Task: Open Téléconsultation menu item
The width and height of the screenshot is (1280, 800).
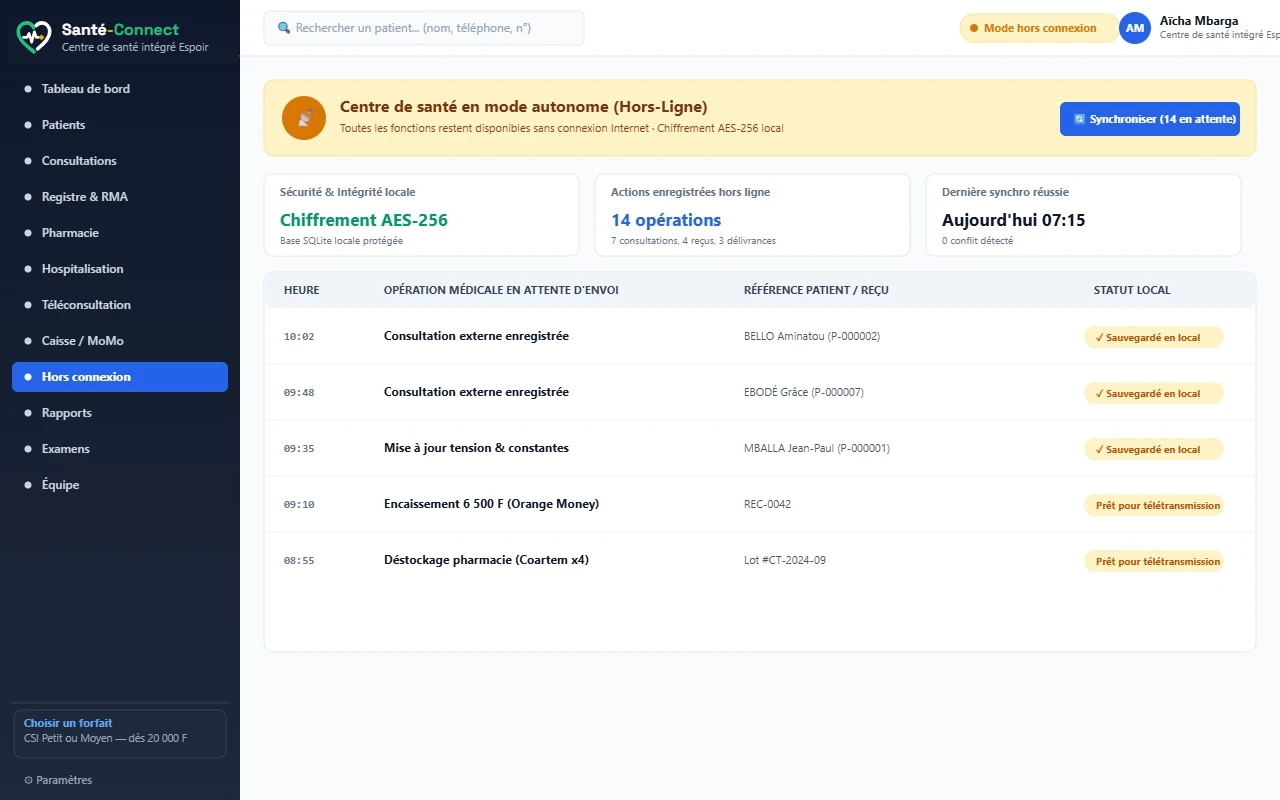Action: (120, 305)
